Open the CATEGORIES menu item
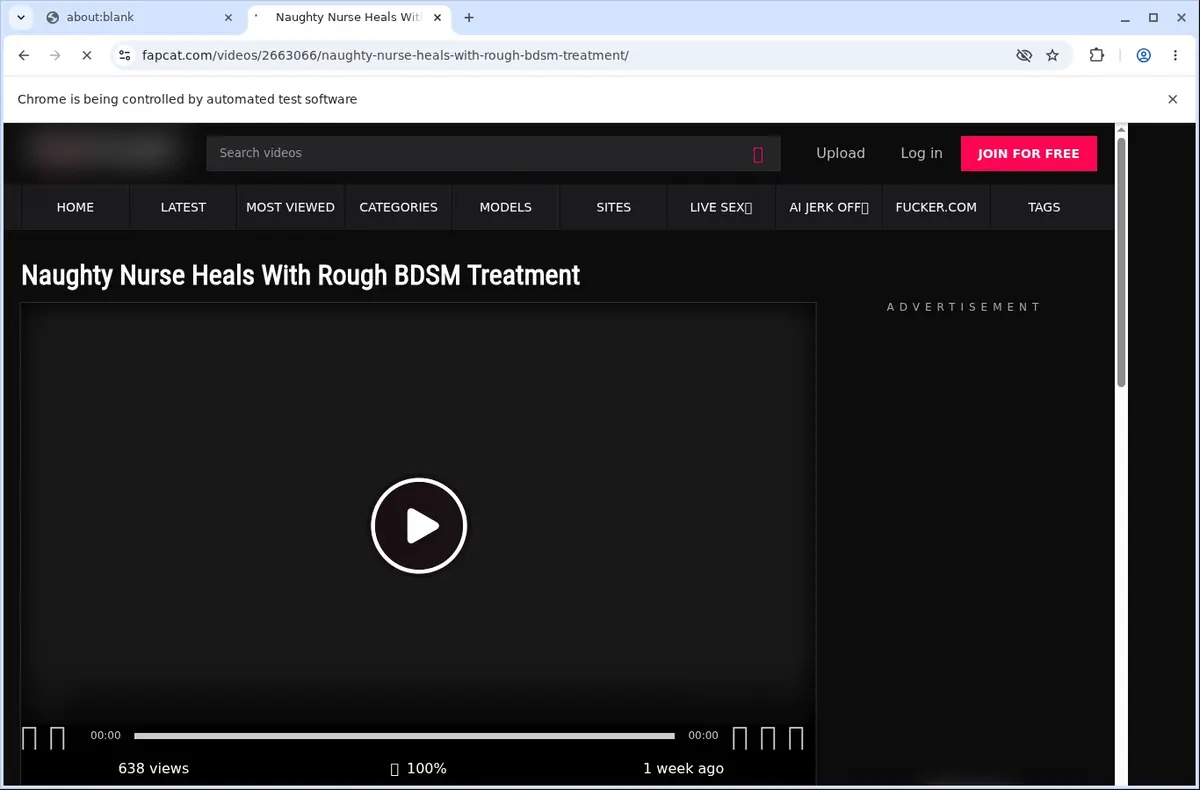This screenshot has height=790, width=1200. [x=398, y=207]
